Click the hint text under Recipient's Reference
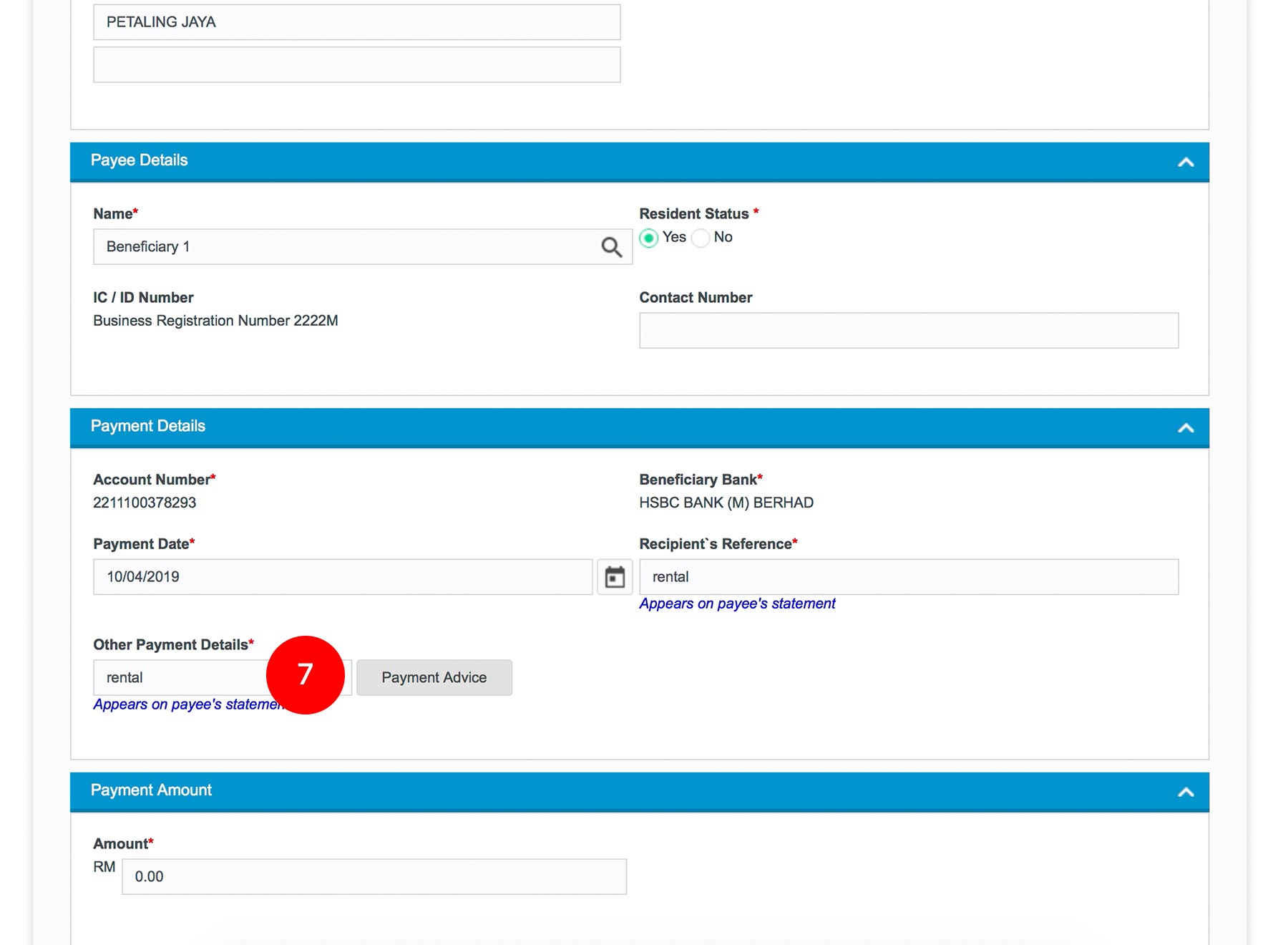This screenshot has width=1288, height=945. [737, 604]
